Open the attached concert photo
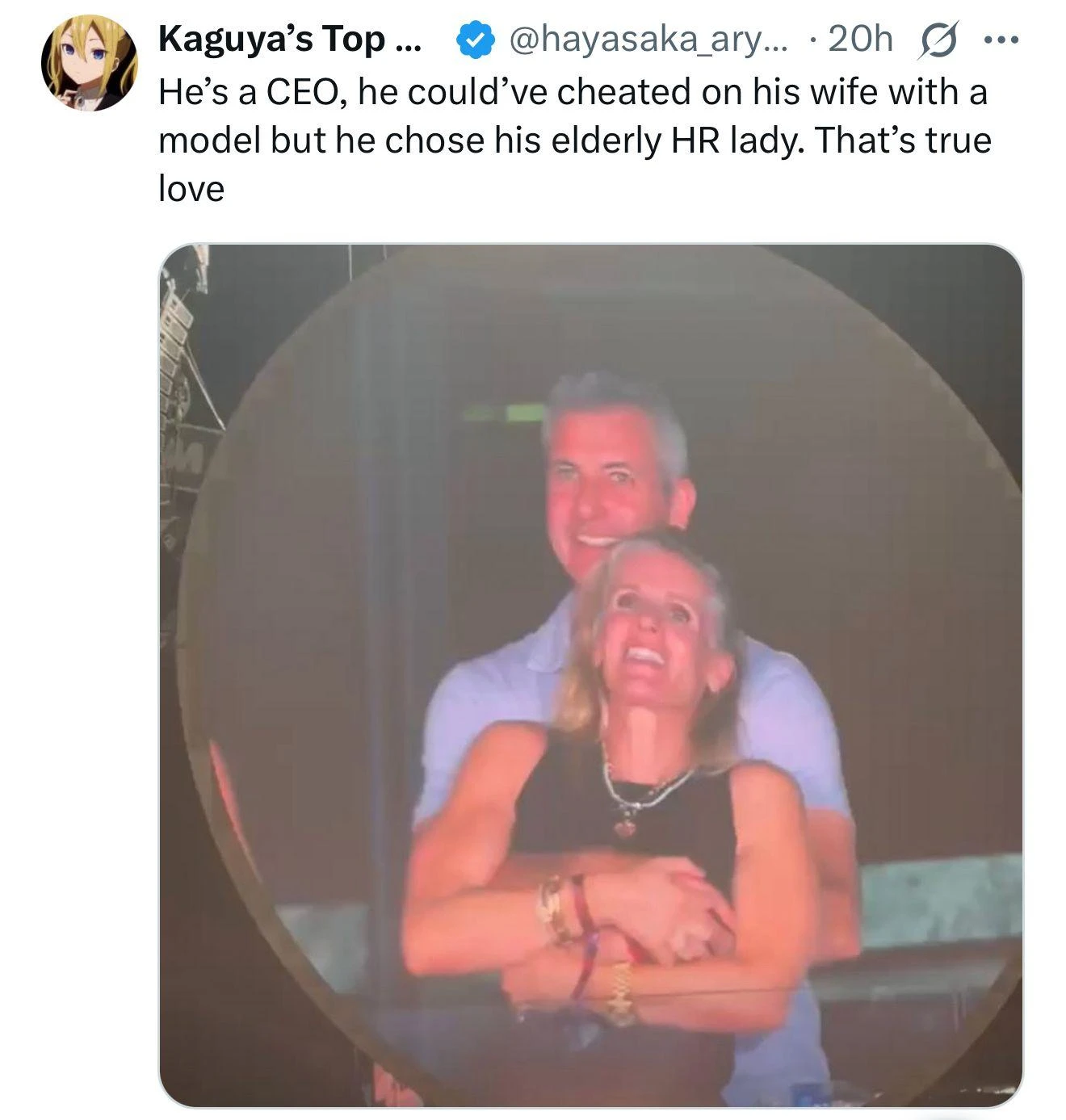Viewport: 1066px width, 1120px height. click(x=590, y=674)
